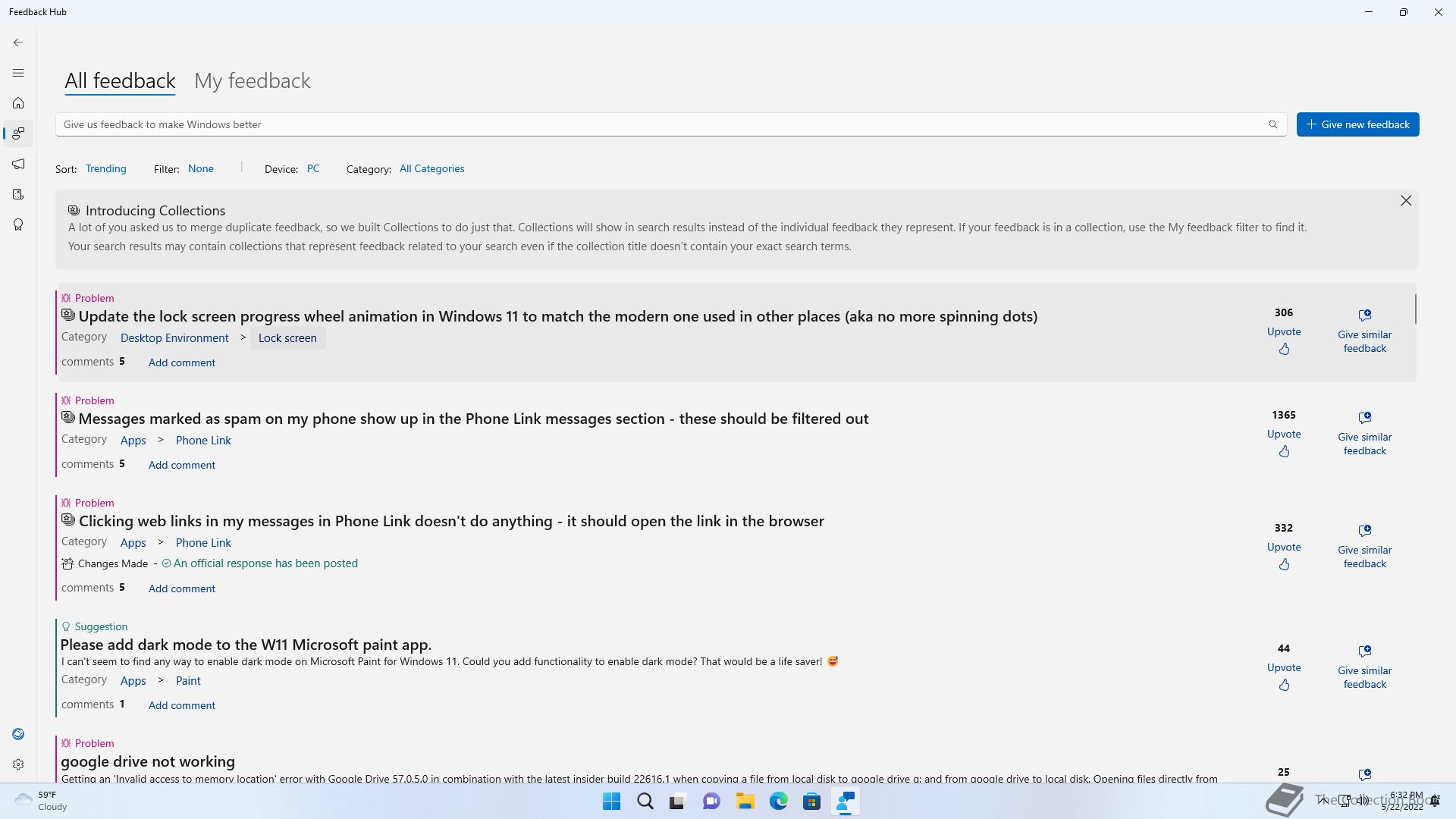Open Microsoft Store from taskbar

coord(811,802)
